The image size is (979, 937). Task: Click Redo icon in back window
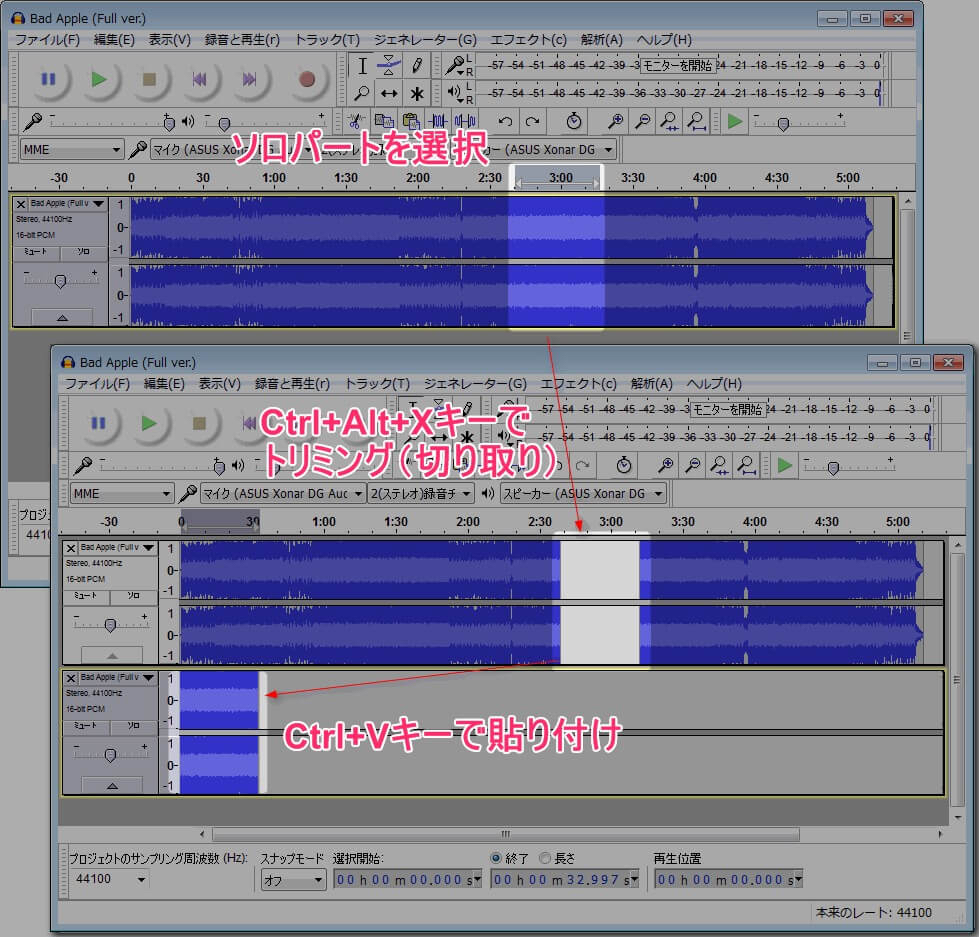(x=533, y=121)
